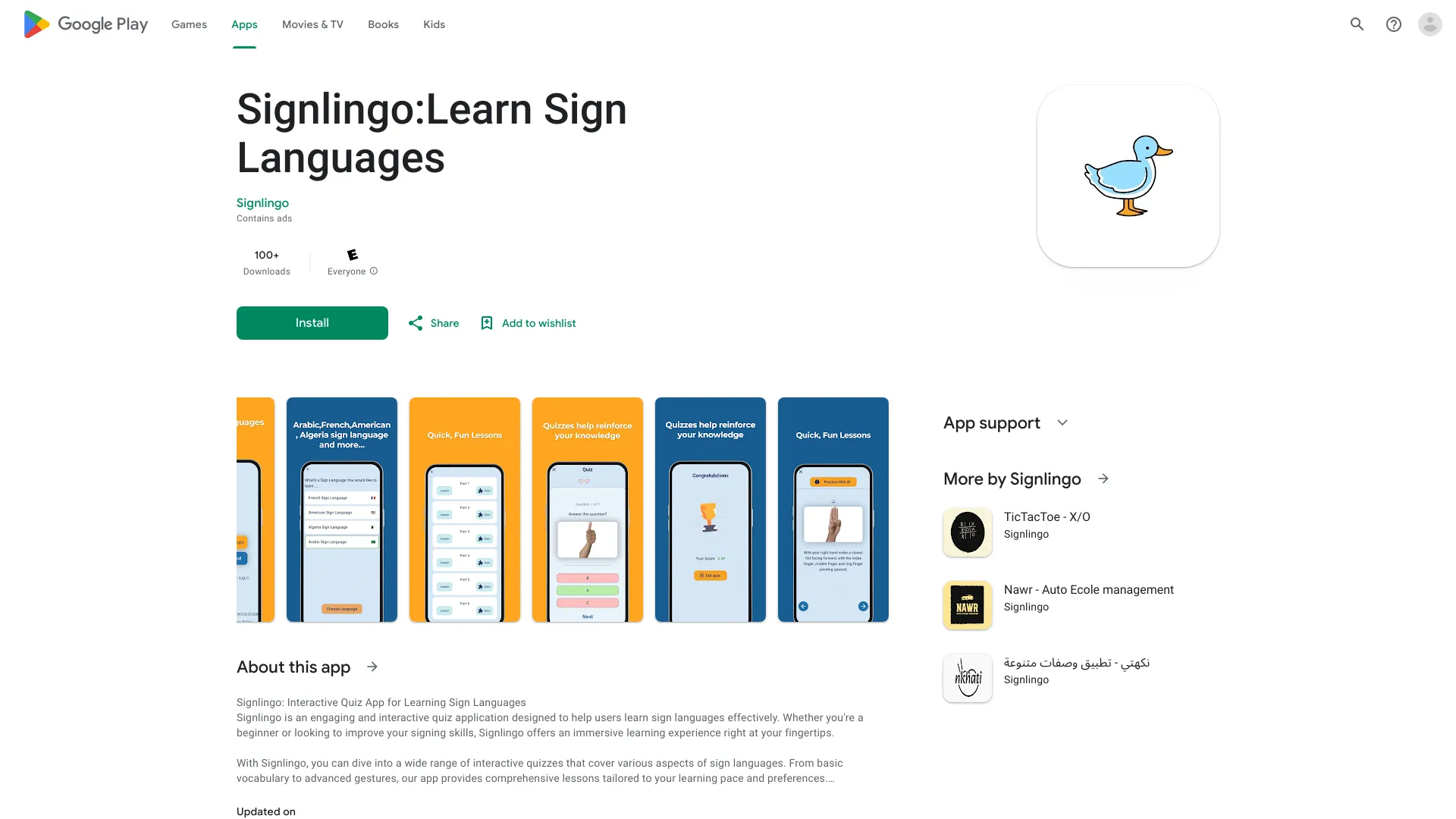The width and height of the screenshot is (1456, 819).
Task: Click the Share icon next to Install
Action: click(415, 322)
